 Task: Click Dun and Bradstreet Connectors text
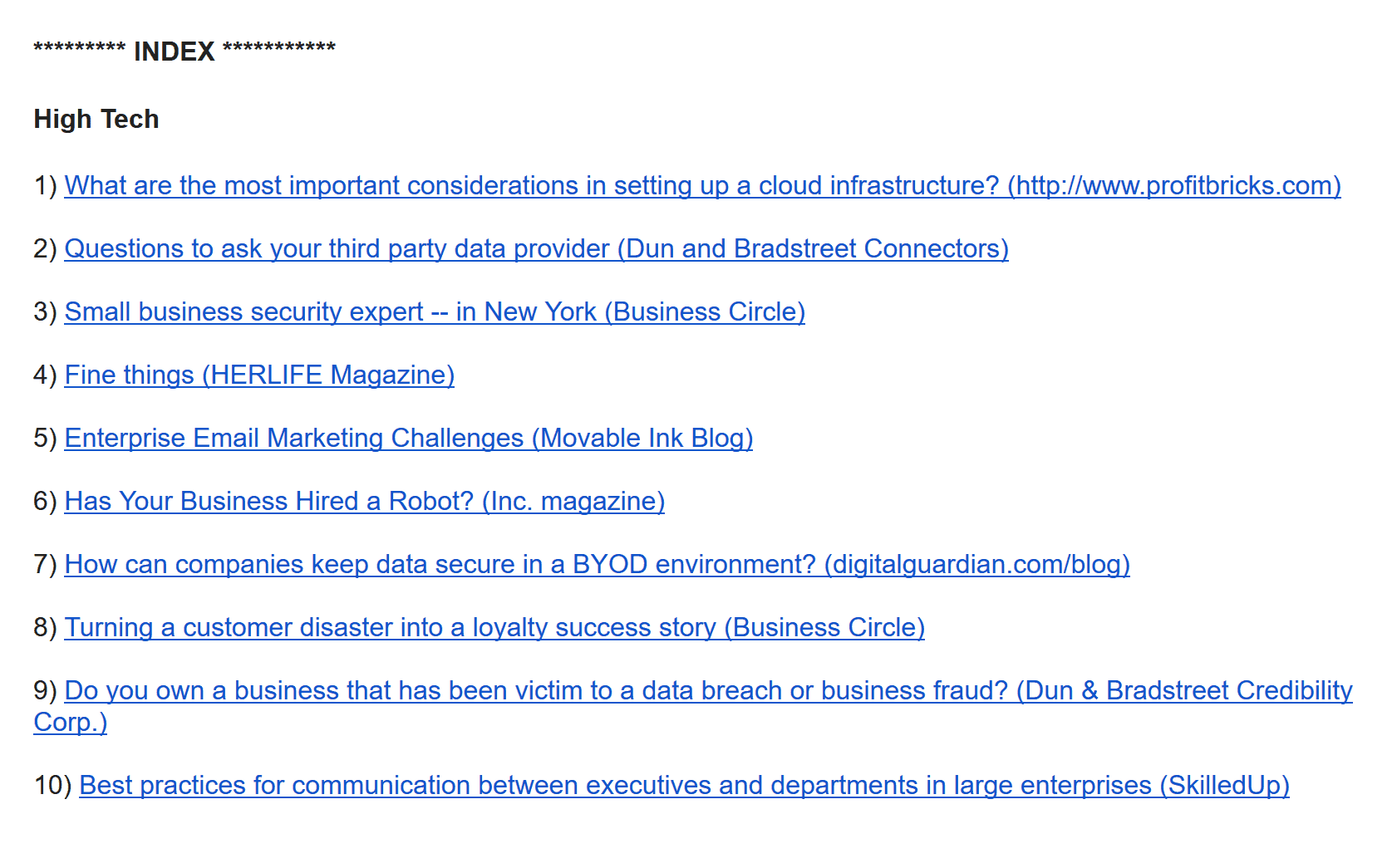813,248
